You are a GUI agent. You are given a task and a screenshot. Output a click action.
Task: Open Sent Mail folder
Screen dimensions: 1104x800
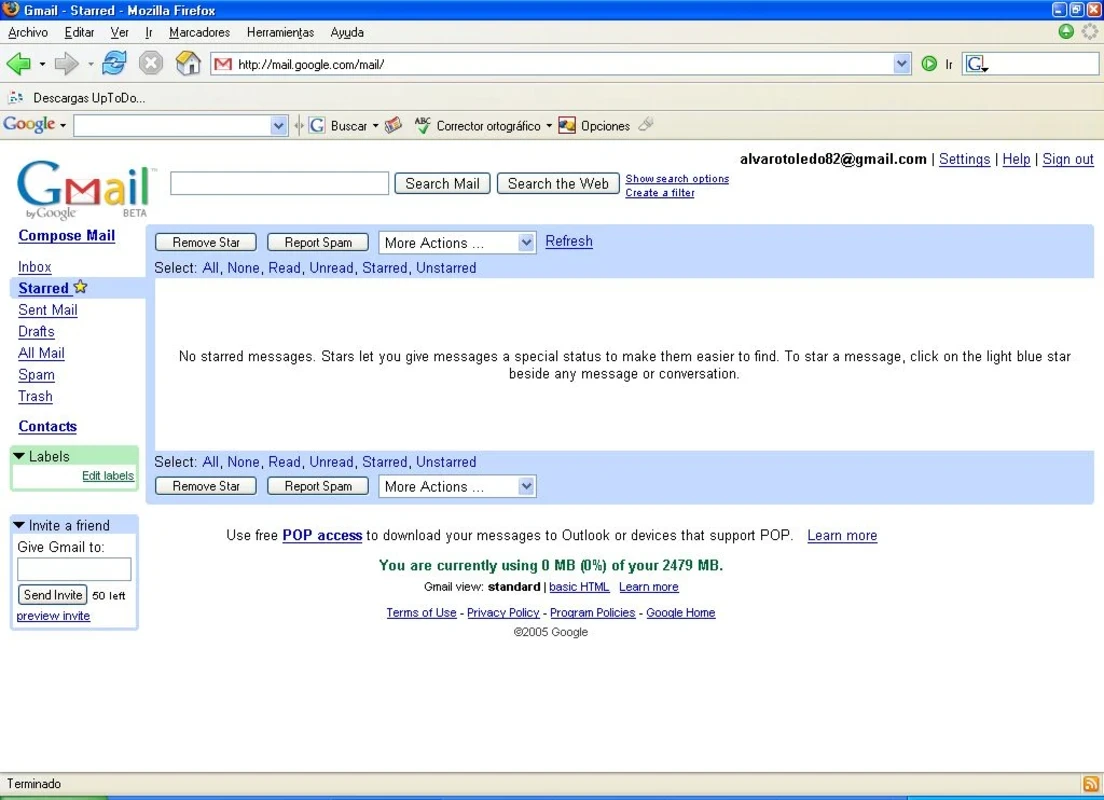tap(48, 310)
